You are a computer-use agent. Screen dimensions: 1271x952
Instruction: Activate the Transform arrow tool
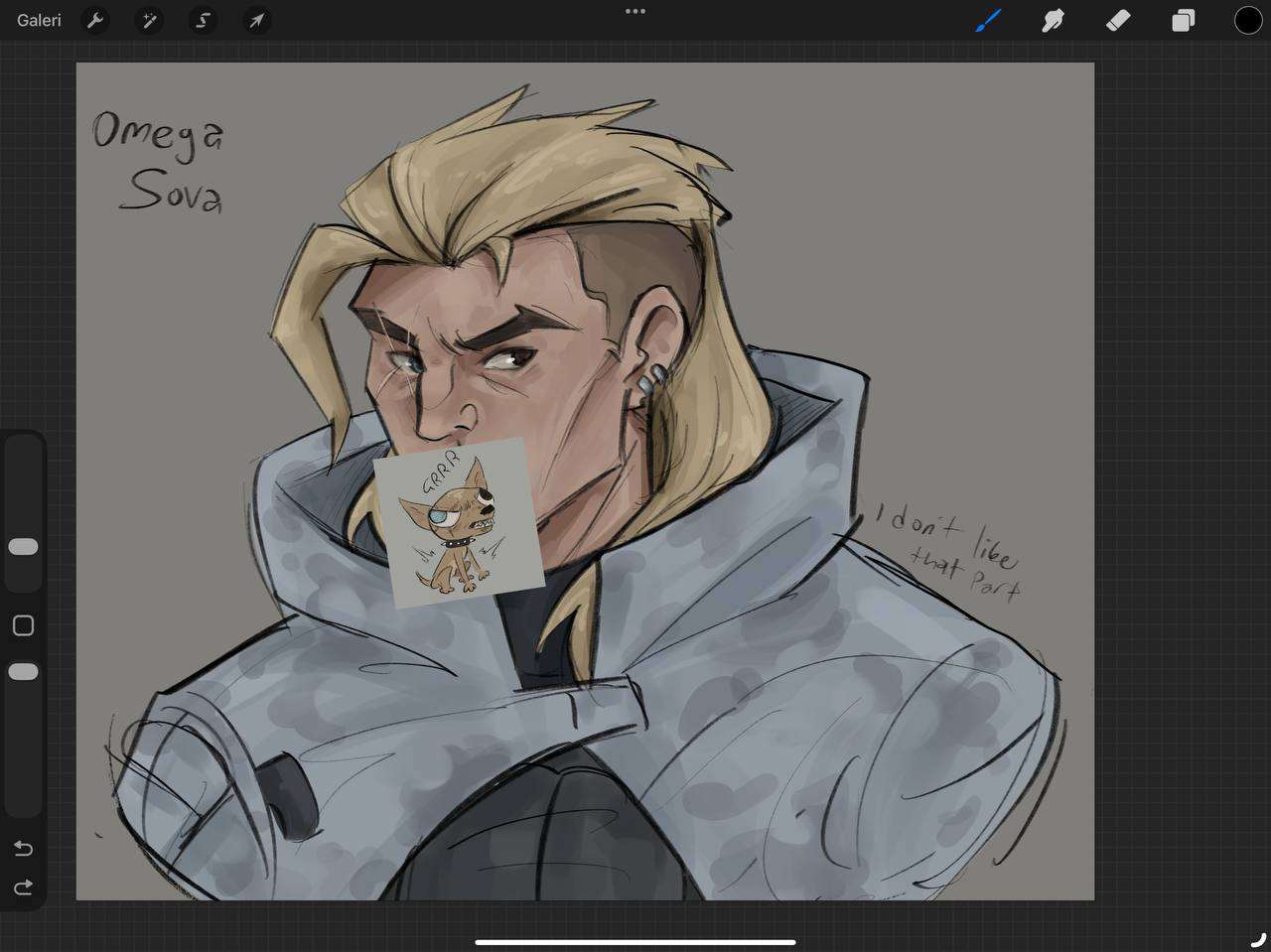[256, 20]
